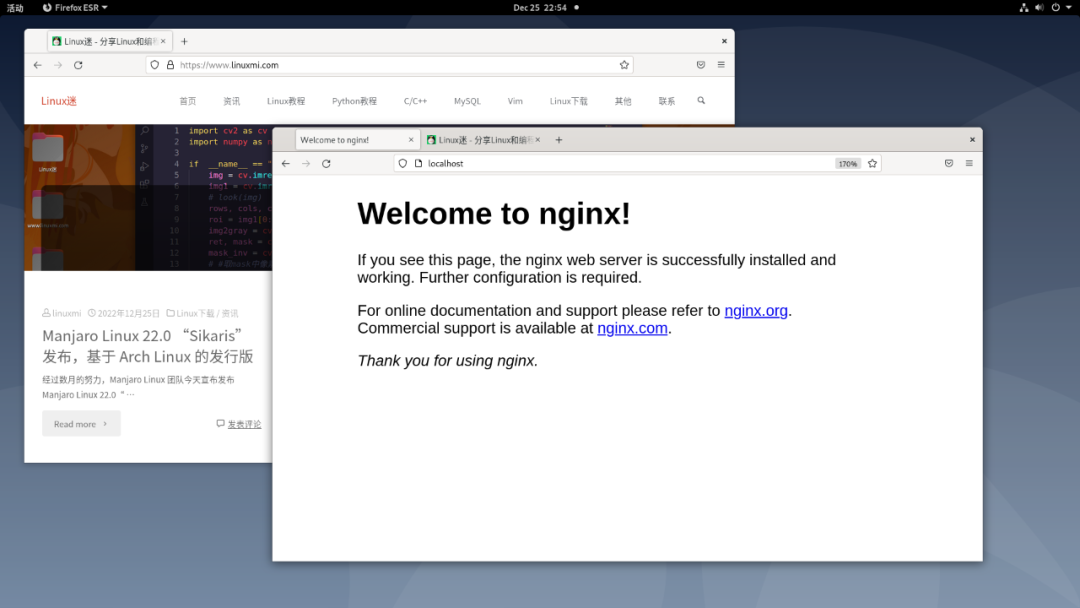Show site info page icon for localhost
Screen dimensions: 1080x608
[x=418, y=164]
